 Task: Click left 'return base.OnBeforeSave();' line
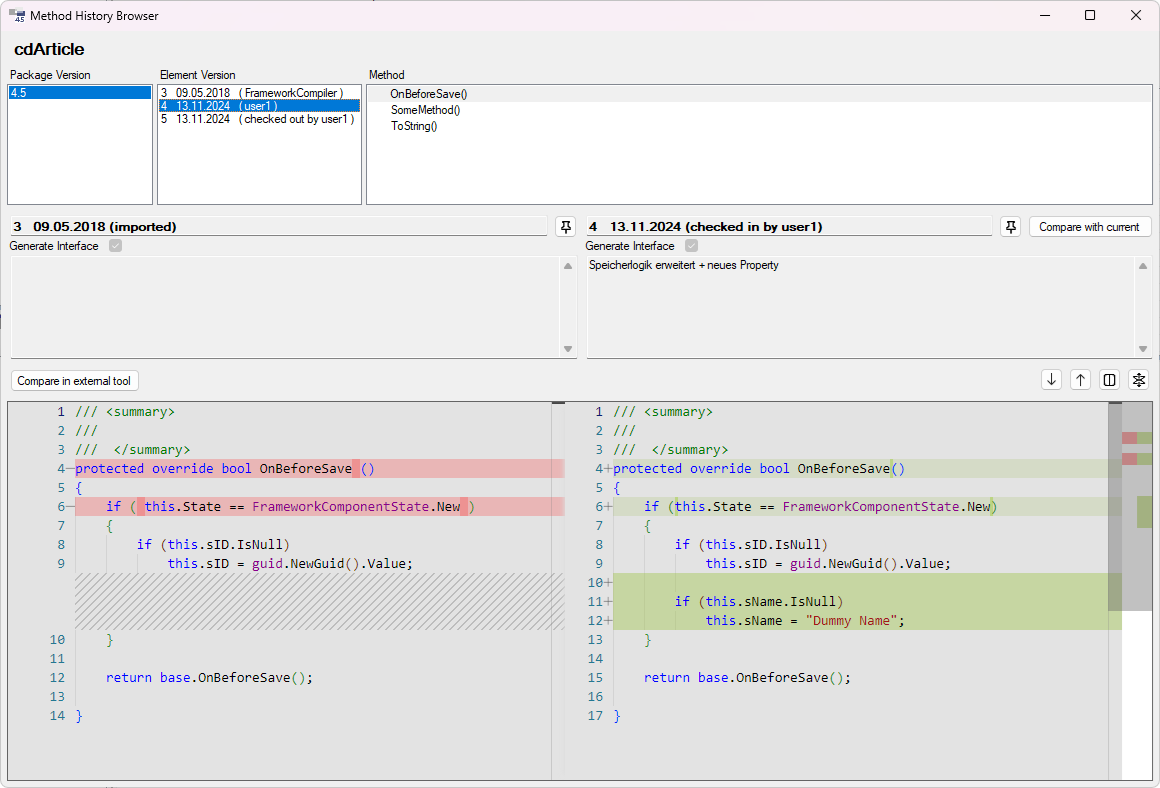pos(209,678)
